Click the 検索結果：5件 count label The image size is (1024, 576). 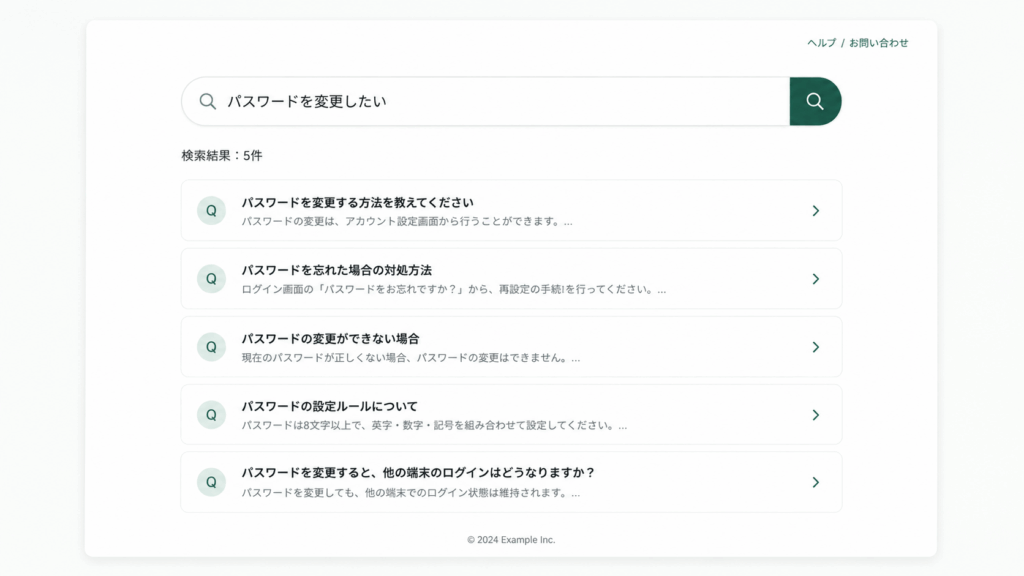(x=222, y=155)
